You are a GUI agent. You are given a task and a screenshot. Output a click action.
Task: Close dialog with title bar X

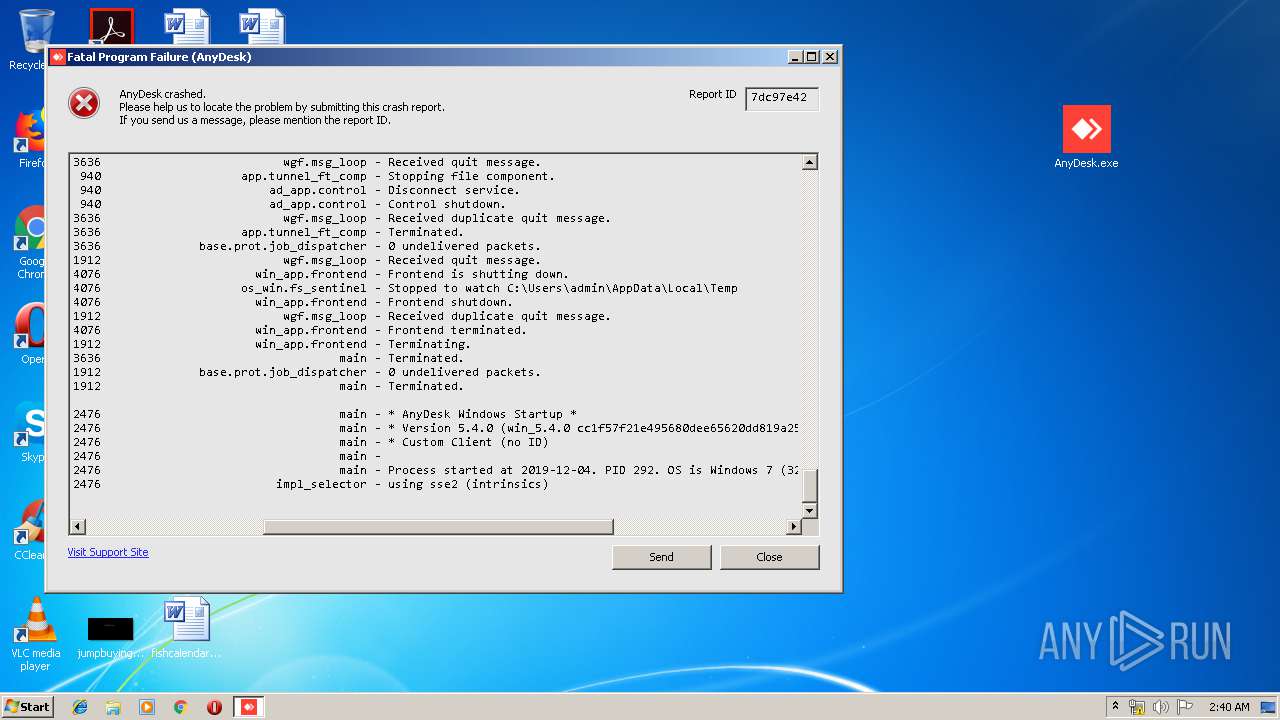pyautogui.click(x=829, y=57)
